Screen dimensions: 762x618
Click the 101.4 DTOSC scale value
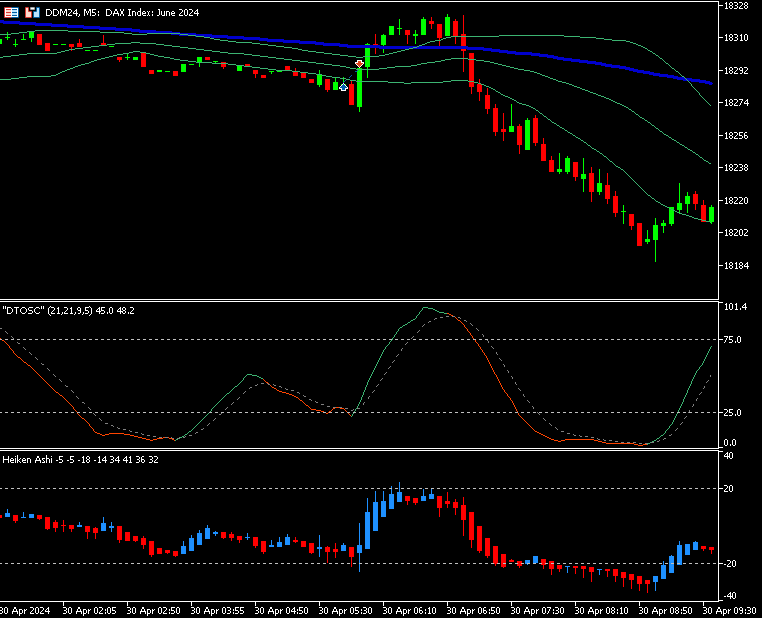(x=735, y=307)
